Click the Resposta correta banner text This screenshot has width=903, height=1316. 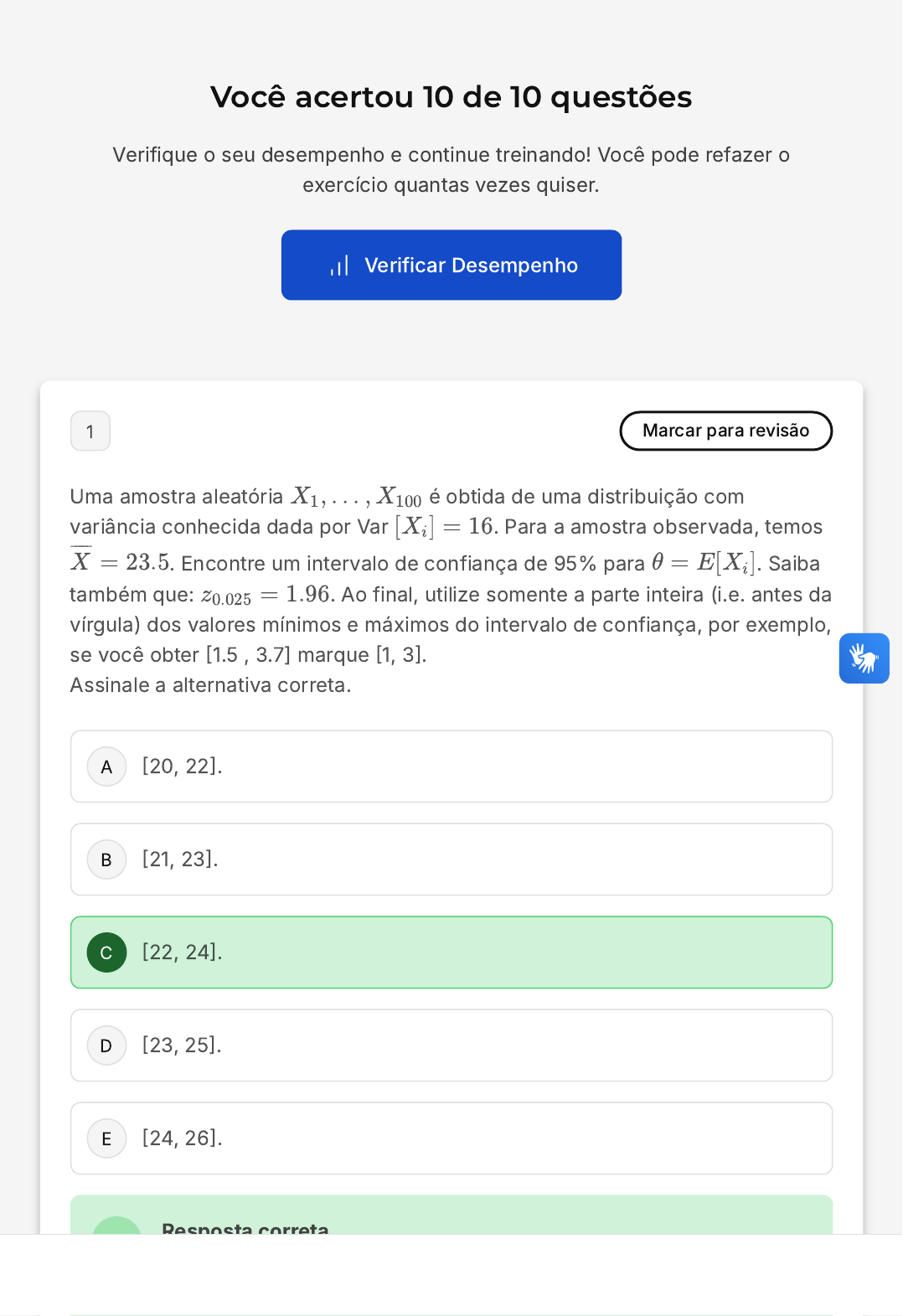[x=245, y=1228]
